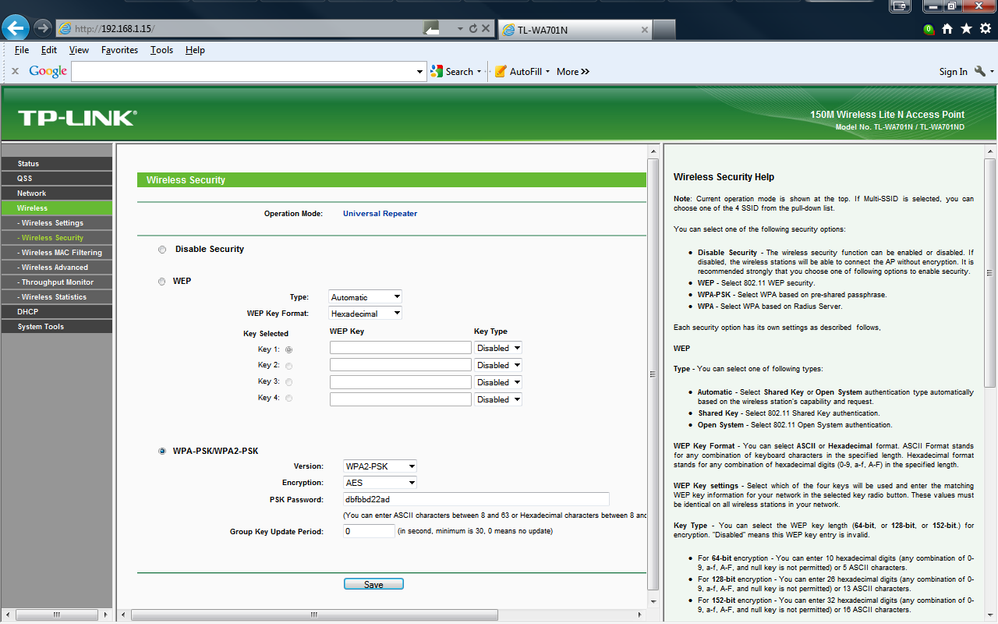
Task: Click the browser forward arrow button
Action: click(x=43, y=28)
